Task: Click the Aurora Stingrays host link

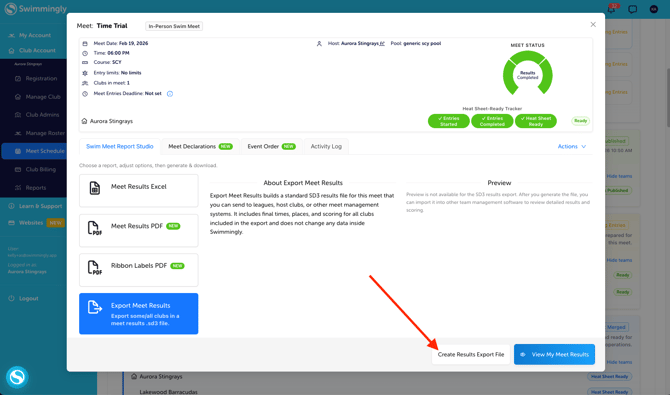Action: [362, 43]
